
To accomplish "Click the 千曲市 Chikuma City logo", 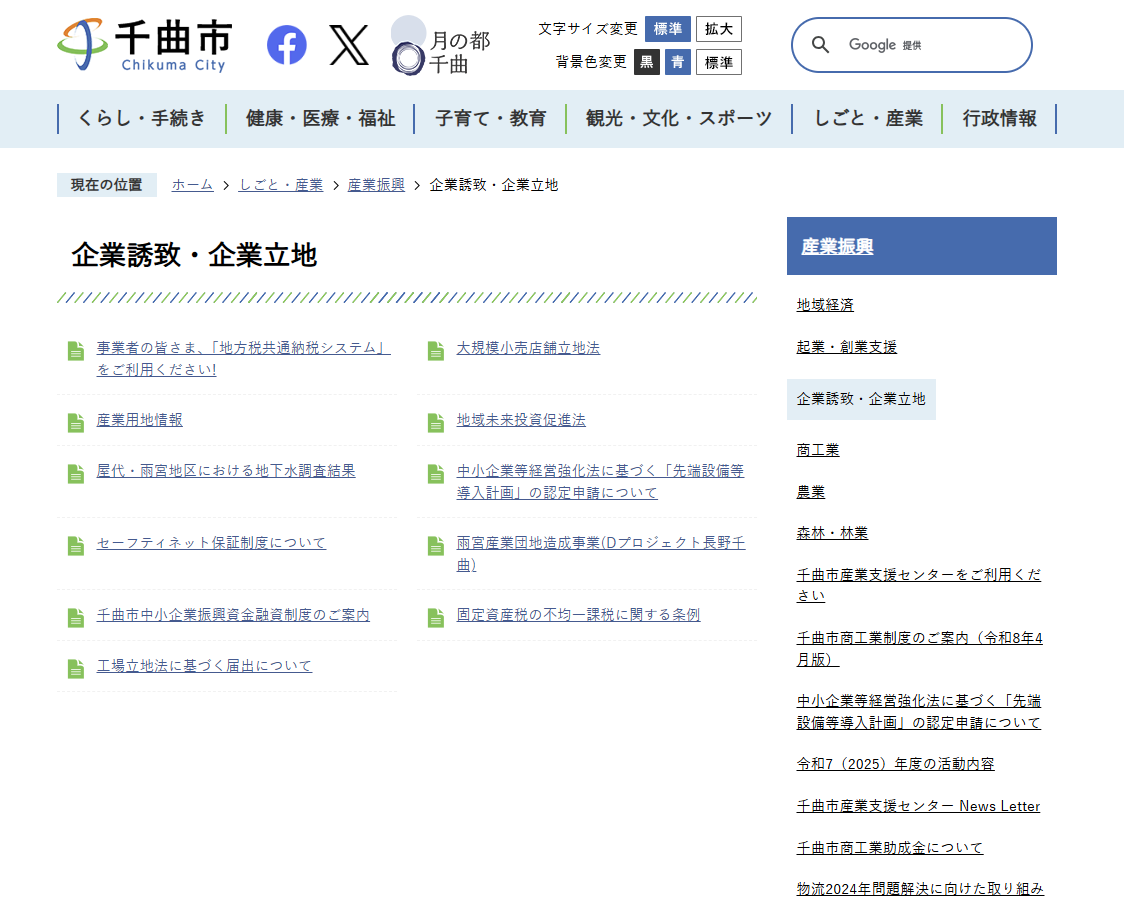I will [x=146, y=44].
